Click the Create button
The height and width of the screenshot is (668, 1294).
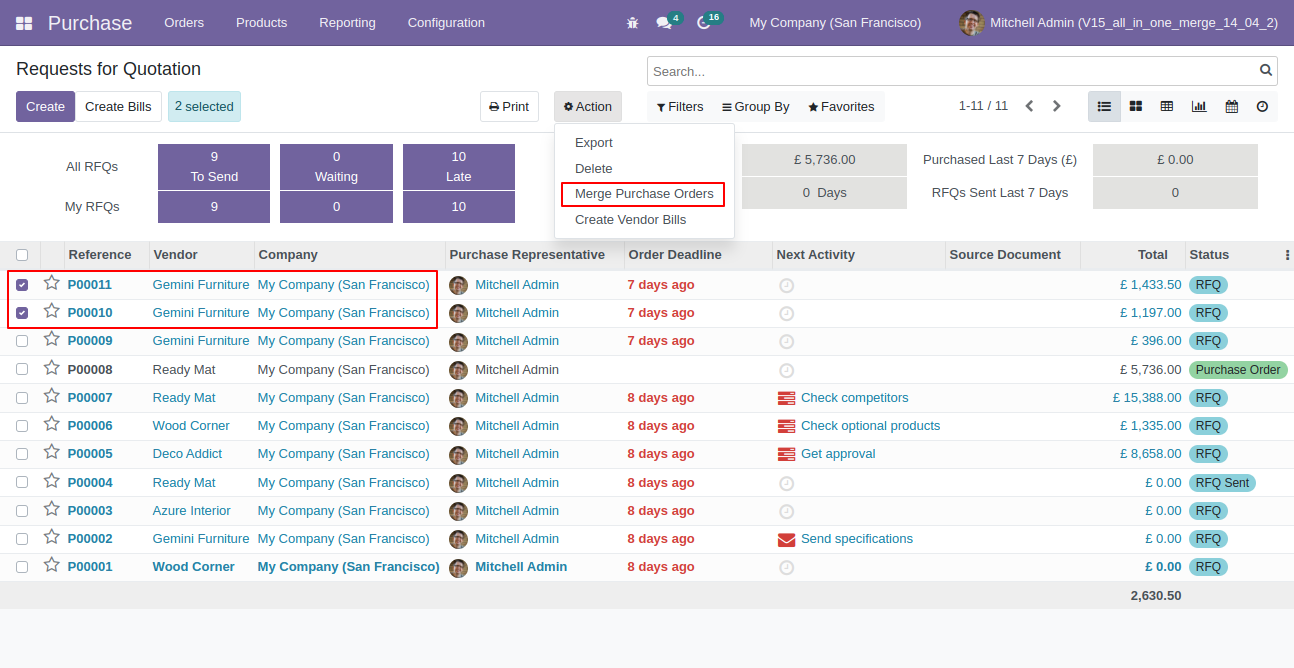(45, 107)
